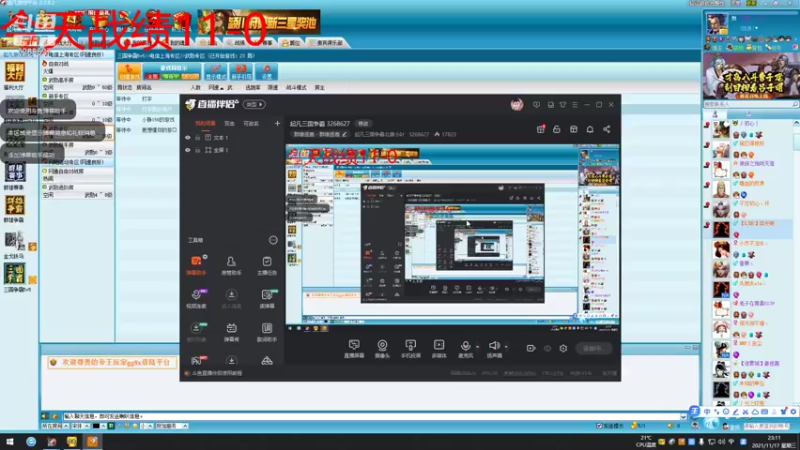Open the layout grid icon above preview
Image resolution: width=800 pixels, height=450 pixels.
573,129
